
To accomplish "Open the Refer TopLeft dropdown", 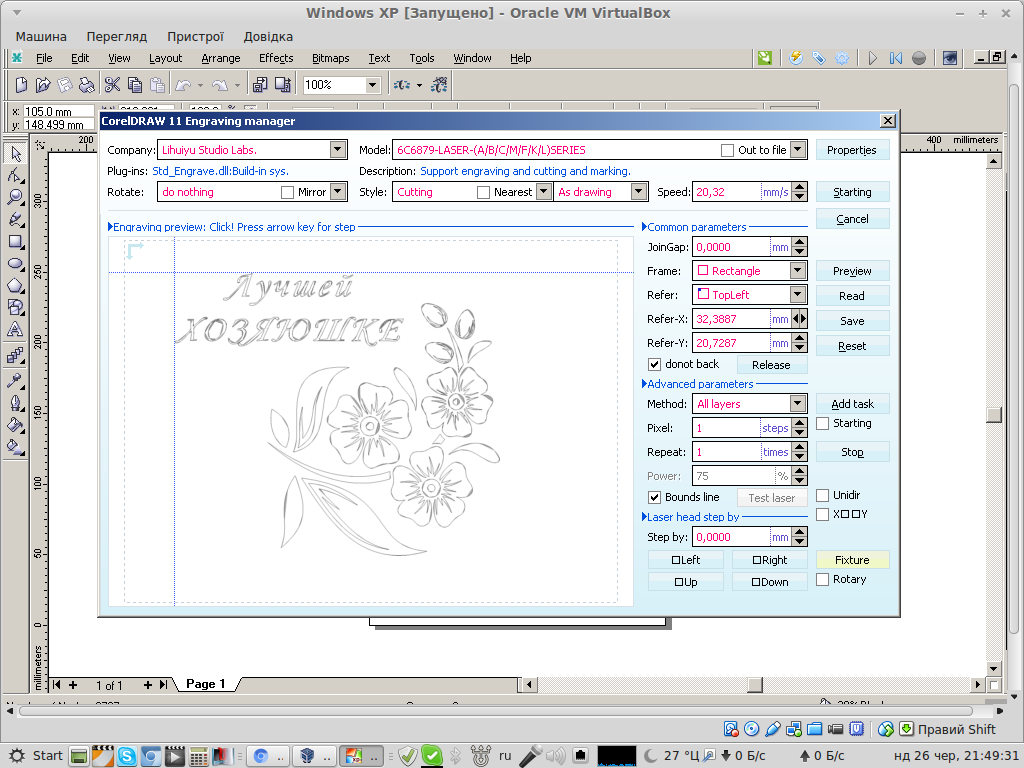I will point(797,295).
